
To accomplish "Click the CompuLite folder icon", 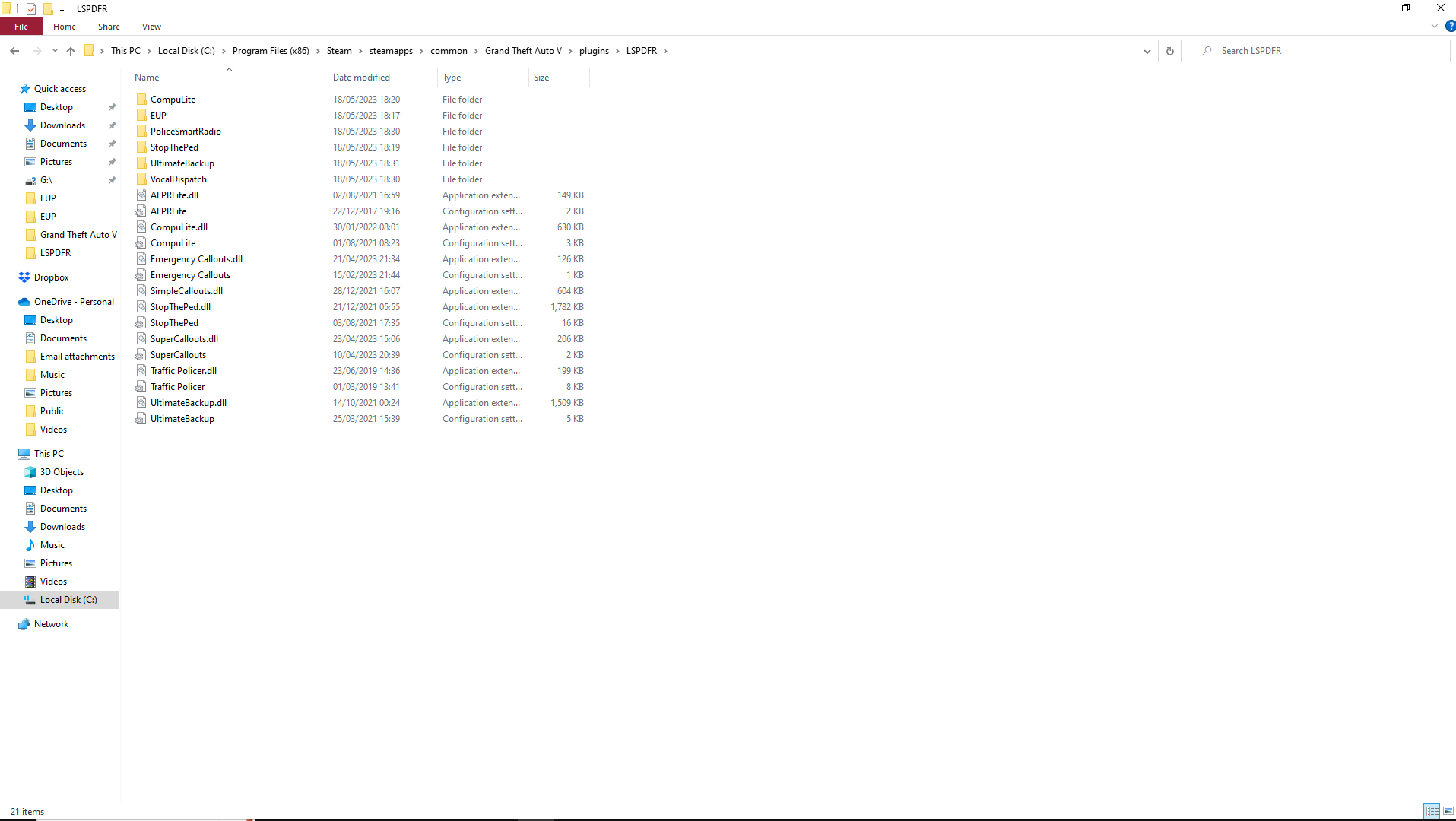I will (141, 100).
